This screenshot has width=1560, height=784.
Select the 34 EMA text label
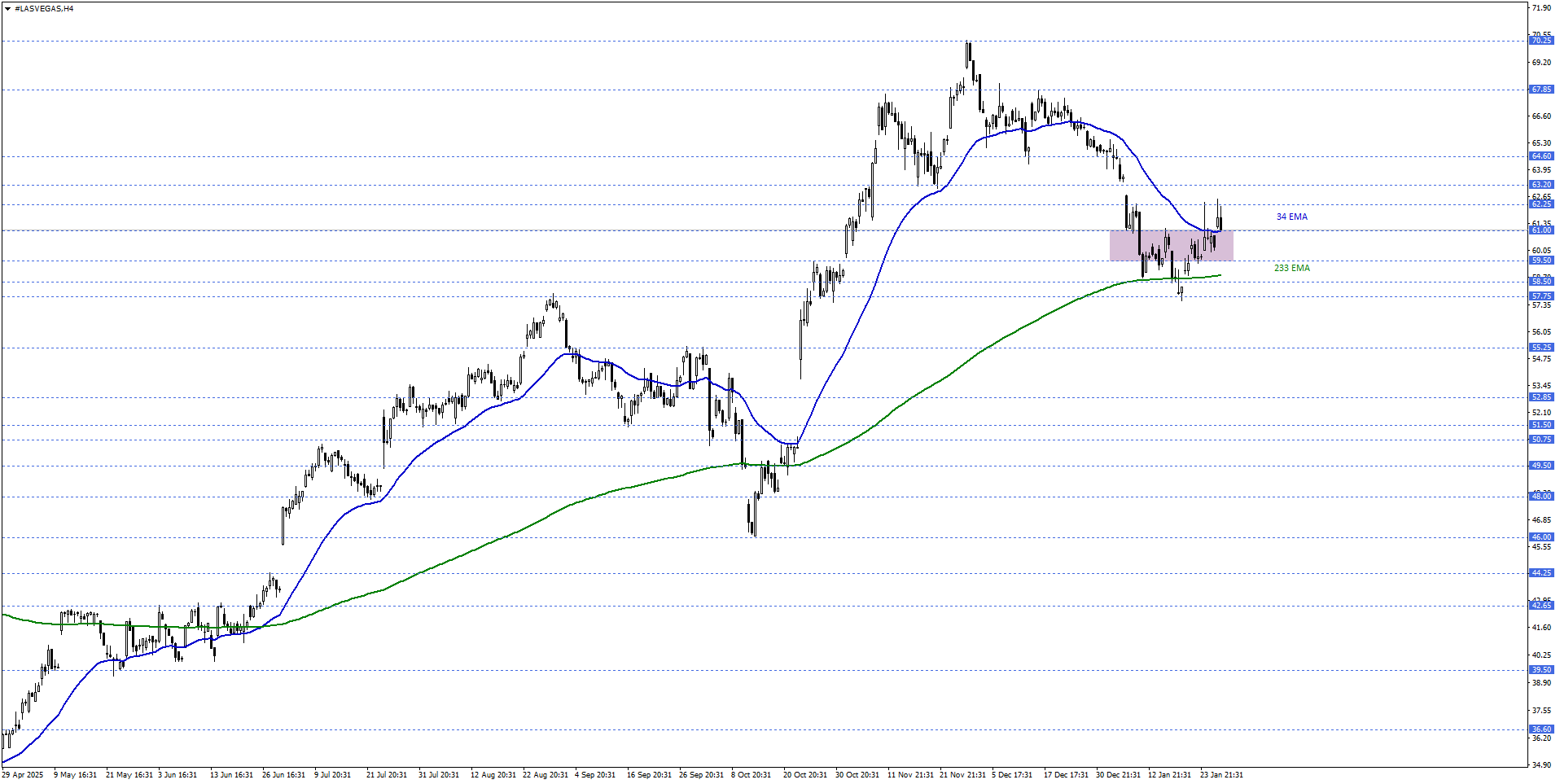click(1291, 217)
